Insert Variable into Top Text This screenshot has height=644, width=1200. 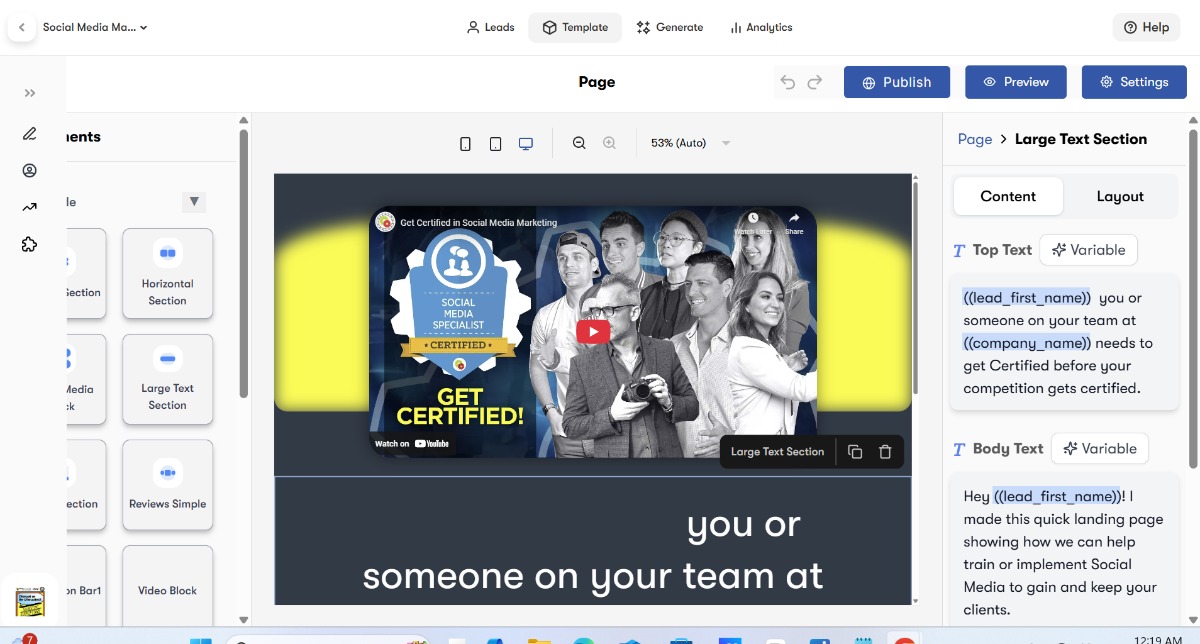tap(1088, 250)
